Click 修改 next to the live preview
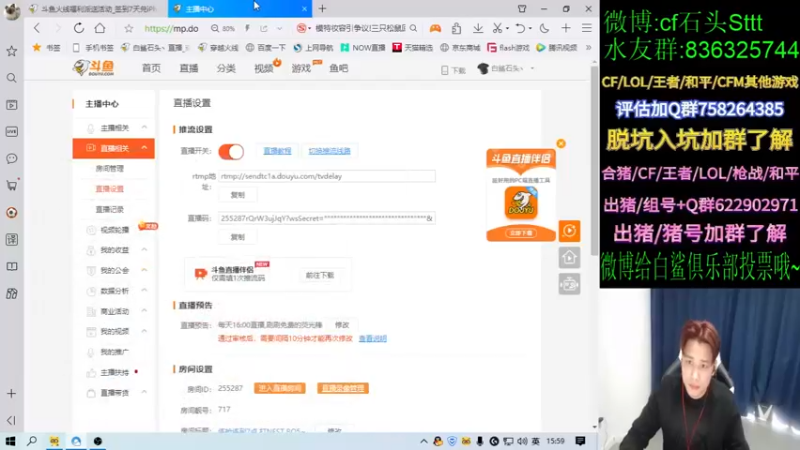Image resolution: width=800 pixels, height=450 pixels. pyautogui.click(x=342, y=325)
